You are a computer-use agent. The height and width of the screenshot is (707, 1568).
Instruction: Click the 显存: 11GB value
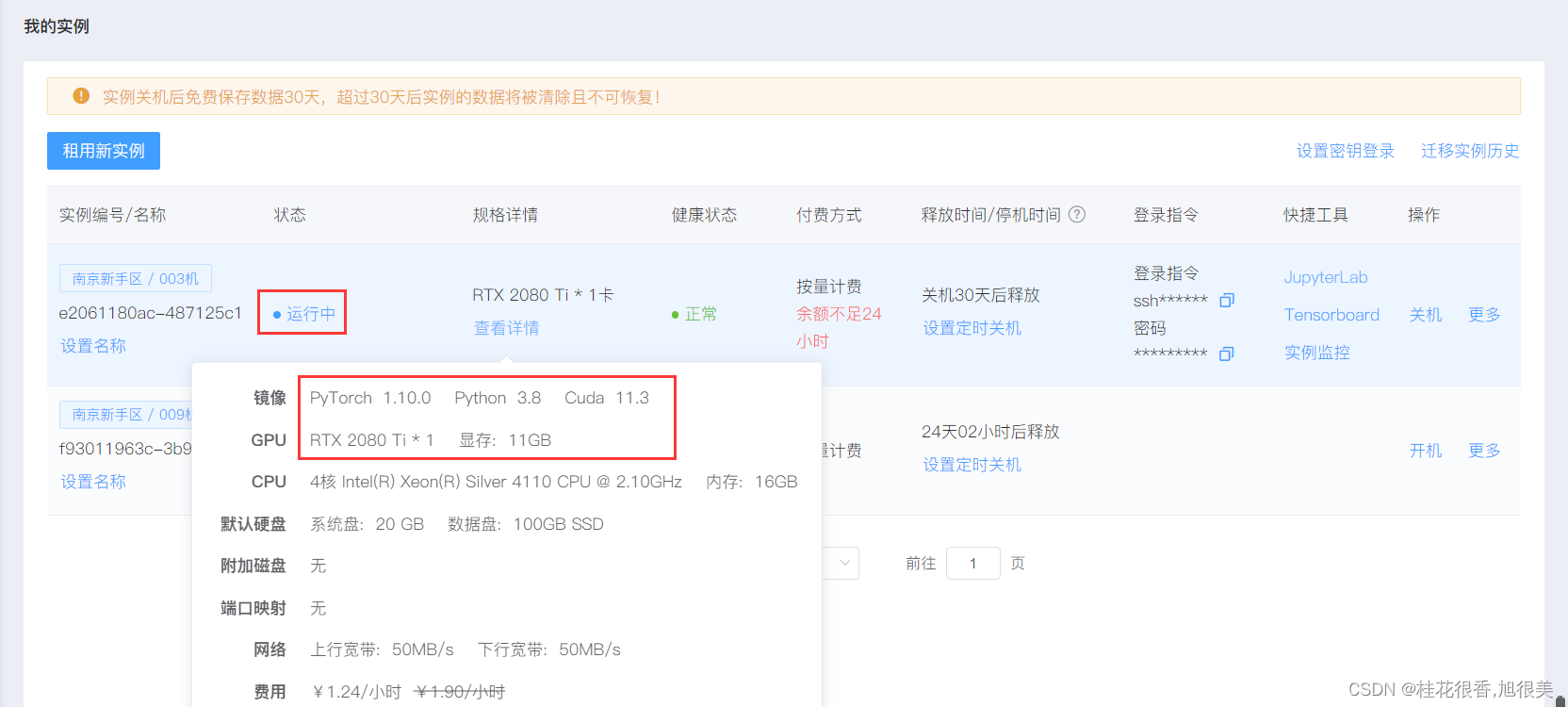click(x=505, y=440)
